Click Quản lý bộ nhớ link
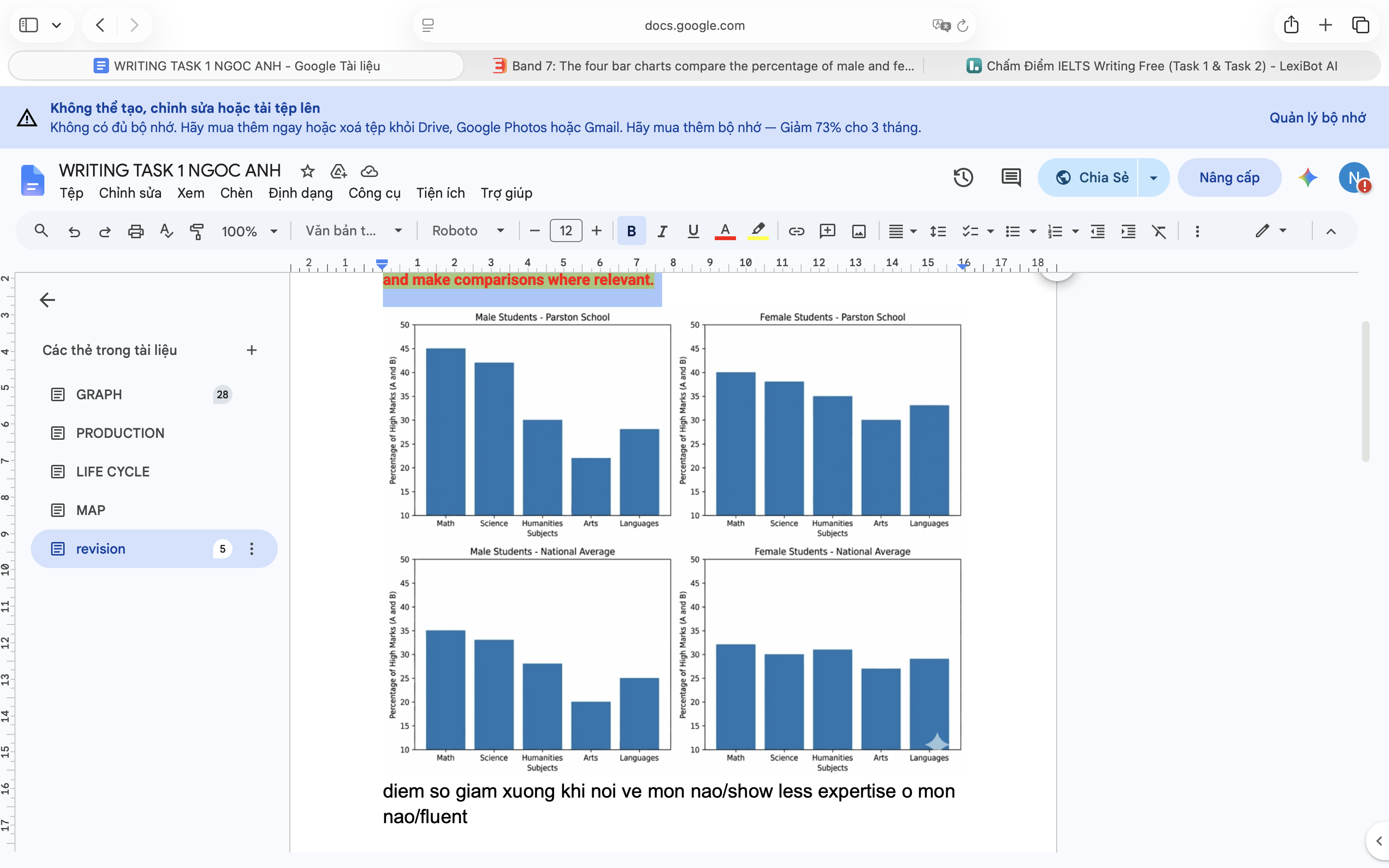Screen dimensions: 1389x868 pos(1317,118)
